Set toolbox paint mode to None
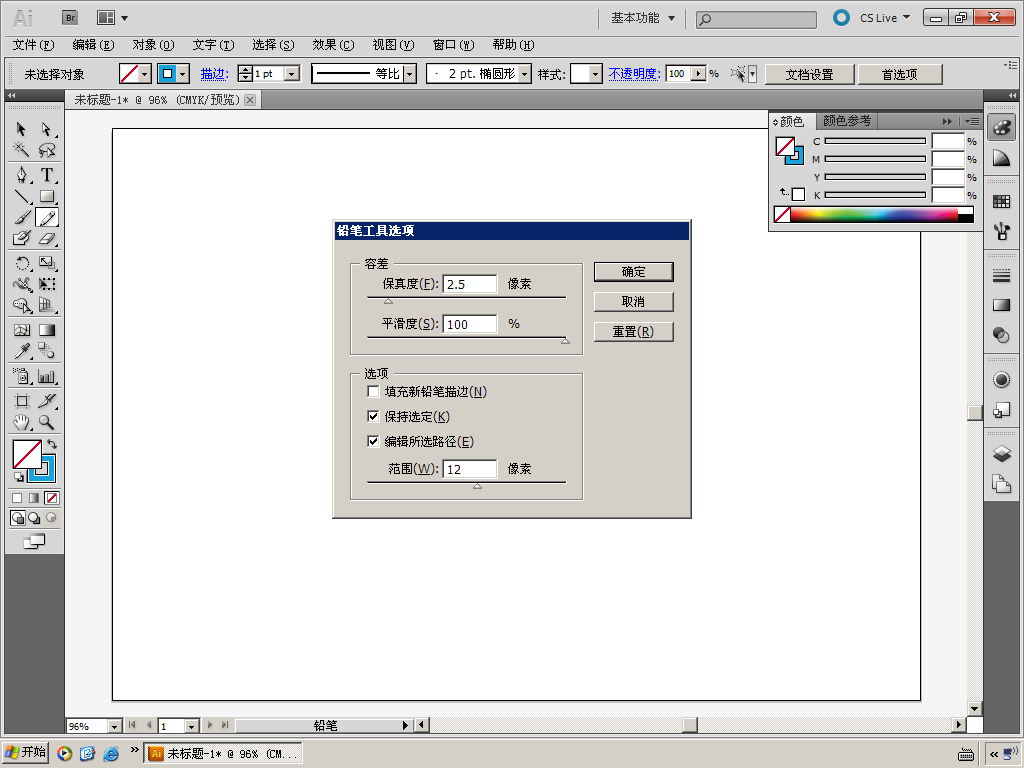 (52, 498)
